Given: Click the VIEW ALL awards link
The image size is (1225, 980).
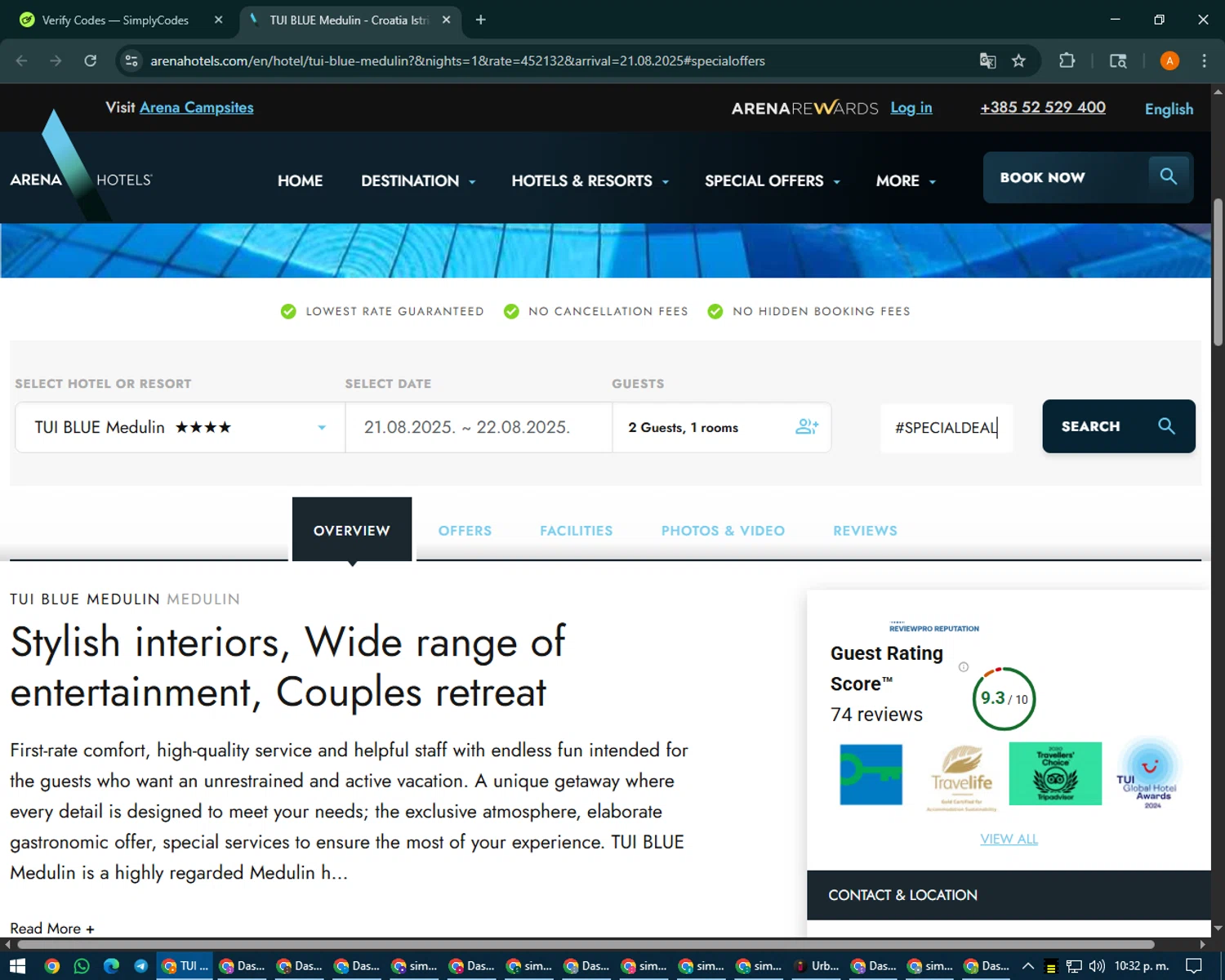Looking at the screenshot, I should (x=1009, y=839).
